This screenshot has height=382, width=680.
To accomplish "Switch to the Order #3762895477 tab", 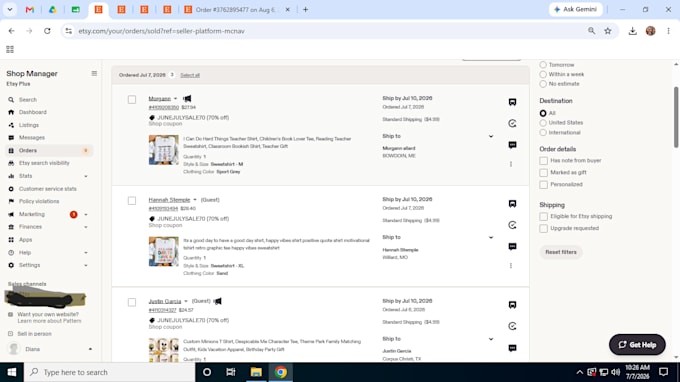I will [x=236, y=10].
